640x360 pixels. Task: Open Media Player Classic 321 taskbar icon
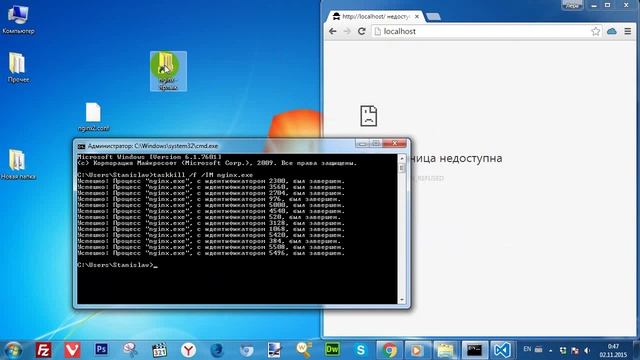[x=159, y=350]
